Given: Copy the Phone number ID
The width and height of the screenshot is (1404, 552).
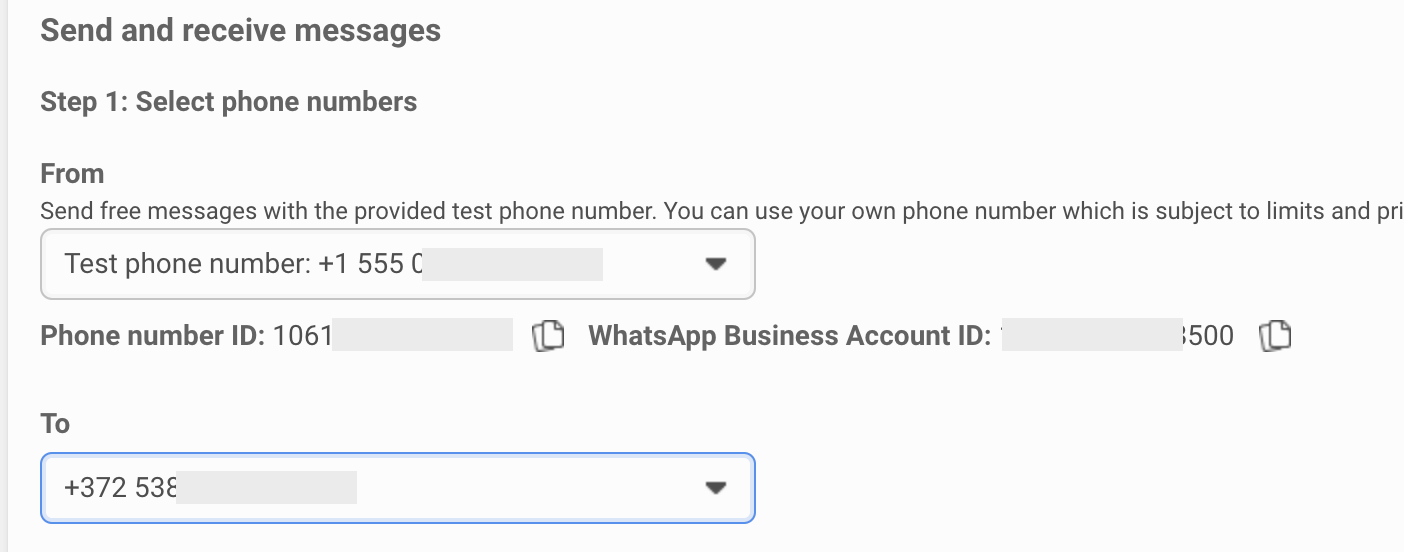Looking at the screenshot, I should 548,336.
